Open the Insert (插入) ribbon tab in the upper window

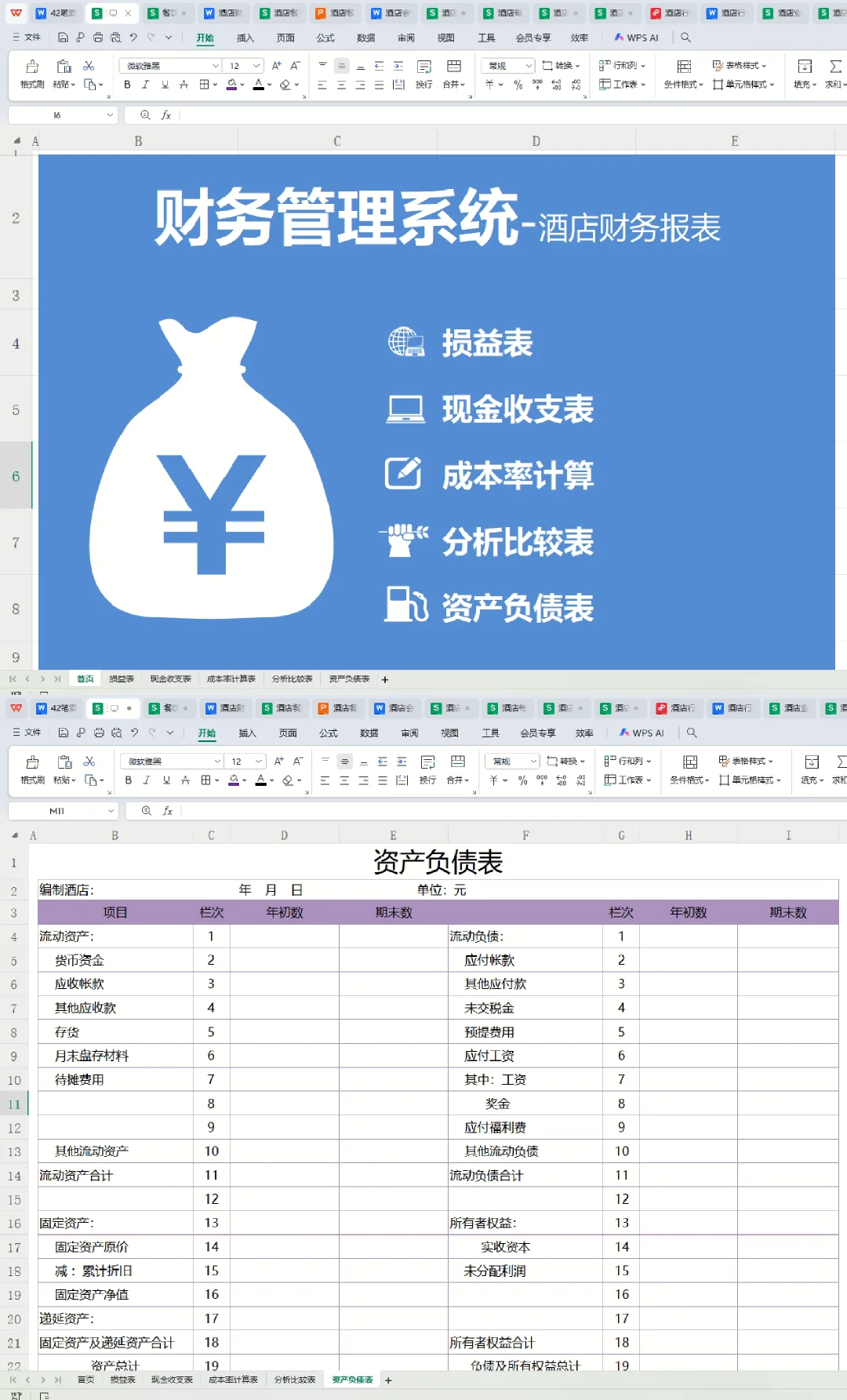click(245, 38)
